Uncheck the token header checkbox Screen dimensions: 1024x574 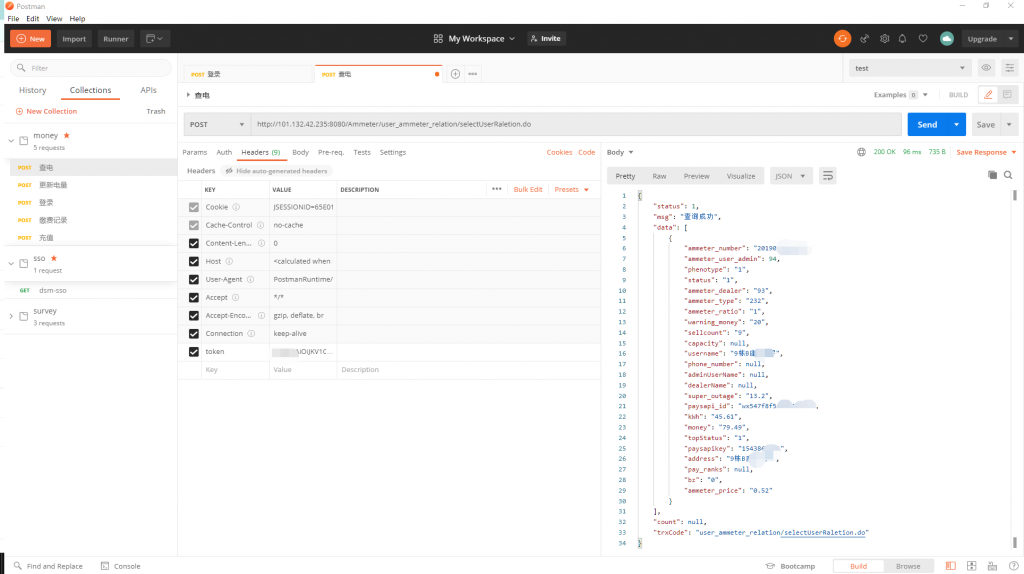(x=194, y=352)
